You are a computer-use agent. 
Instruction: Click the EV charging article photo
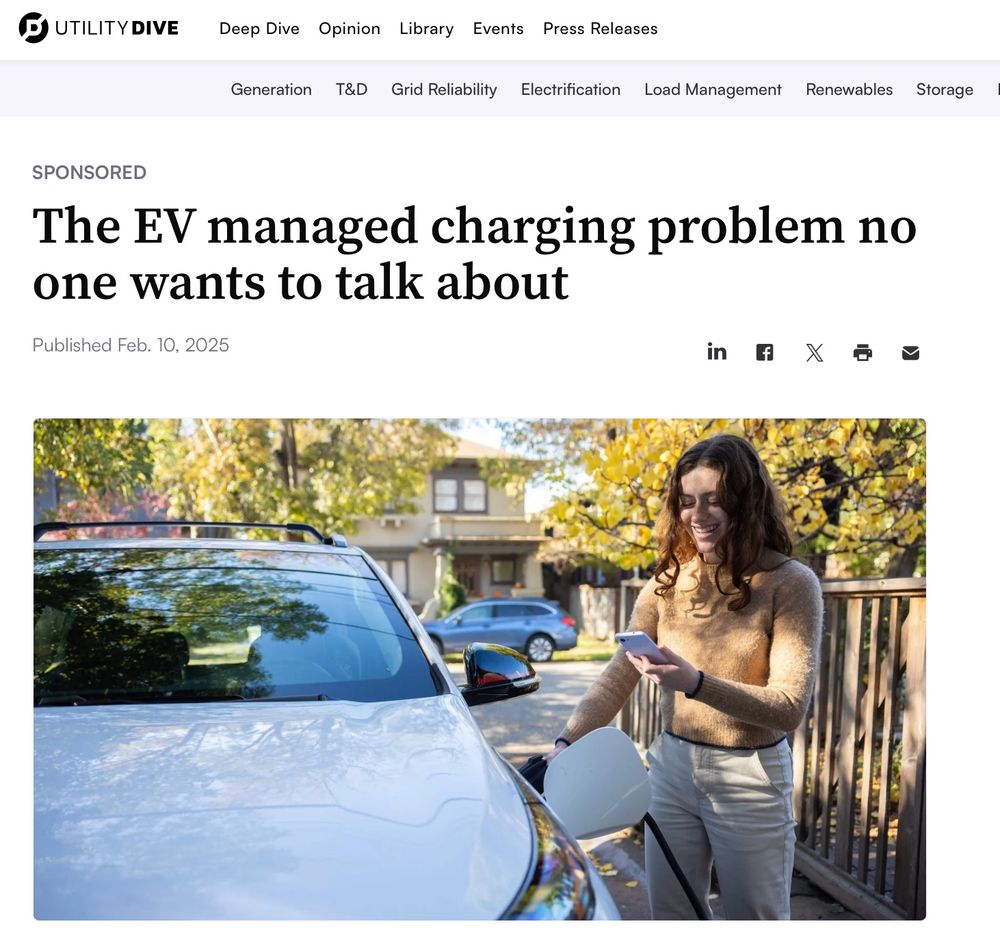(480, 669)
